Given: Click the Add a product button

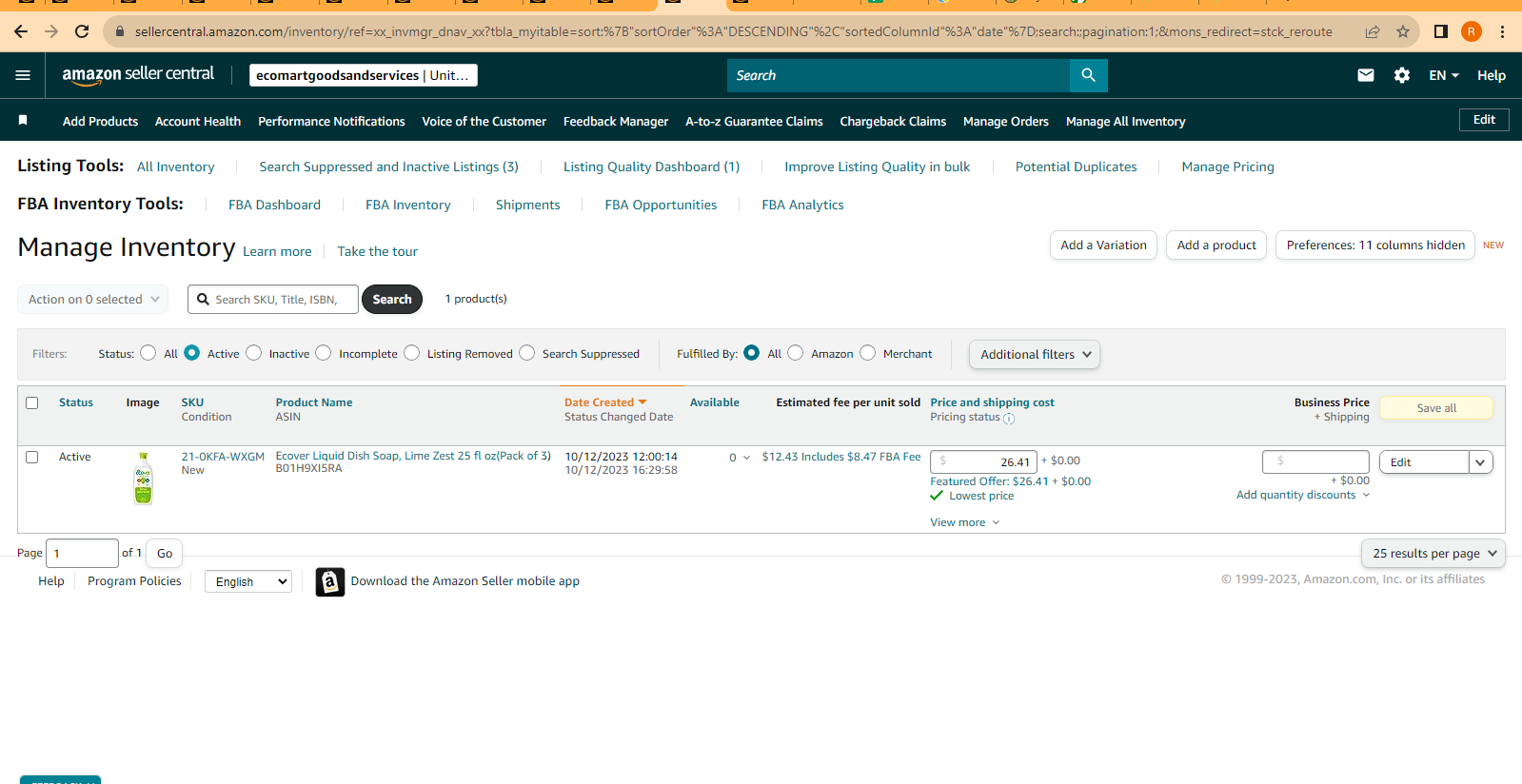Looking at the screenshot, I should [x=1216, y=245].
